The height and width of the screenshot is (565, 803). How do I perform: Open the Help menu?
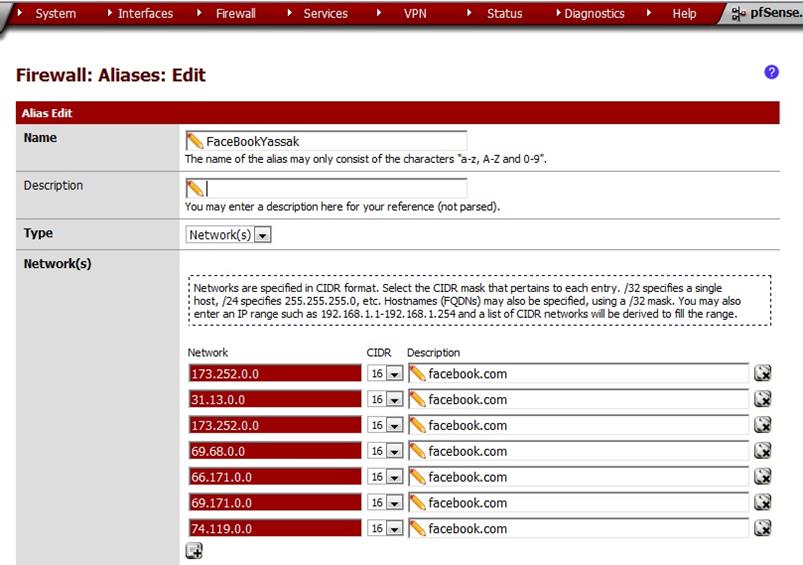pyautogui.click(x=684, y=13)
